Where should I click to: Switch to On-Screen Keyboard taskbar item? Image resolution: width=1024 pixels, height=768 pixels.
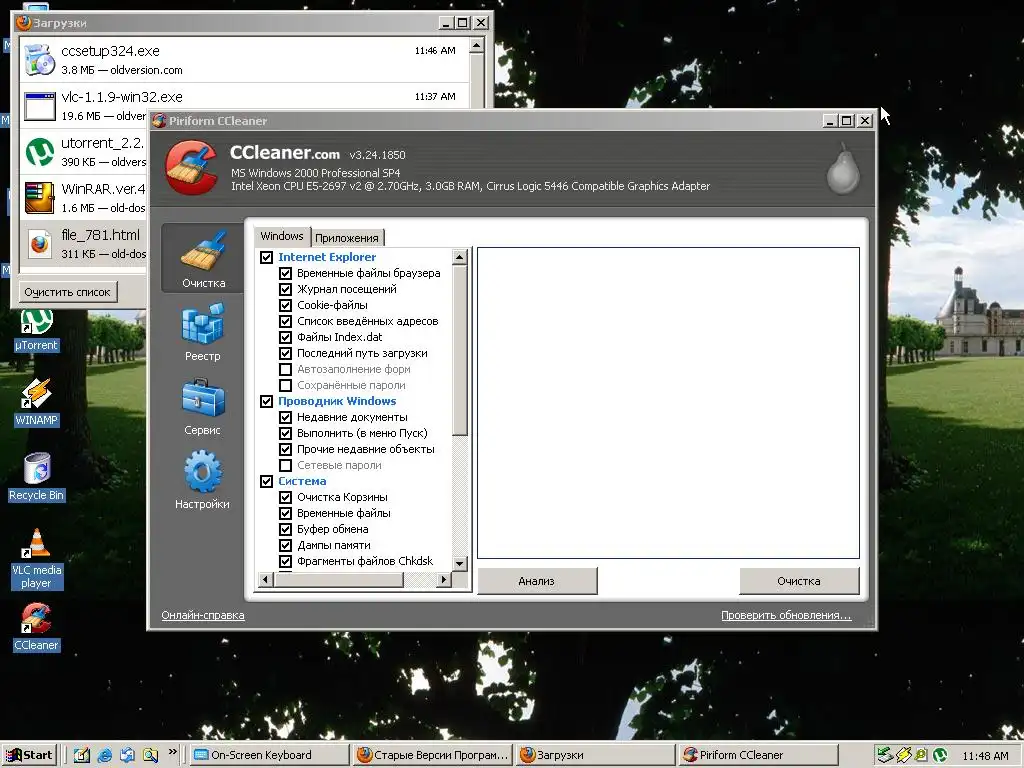coord(268,755)
